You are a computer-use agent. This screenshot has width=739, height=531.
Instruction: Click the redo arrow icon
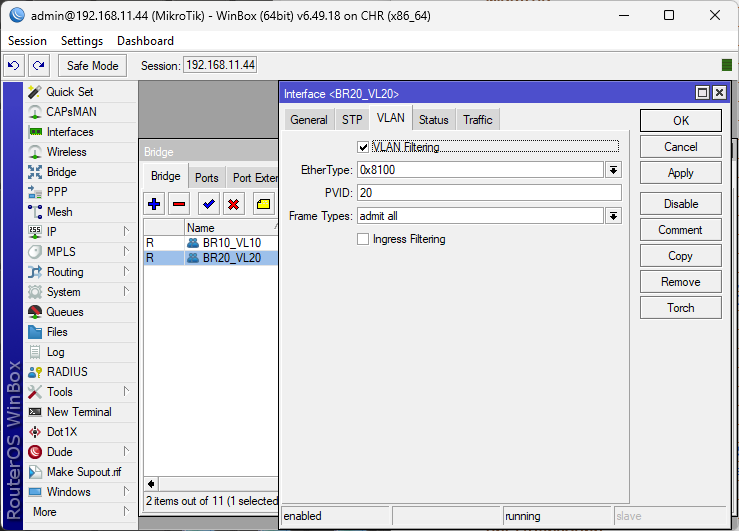click(38, 66)
